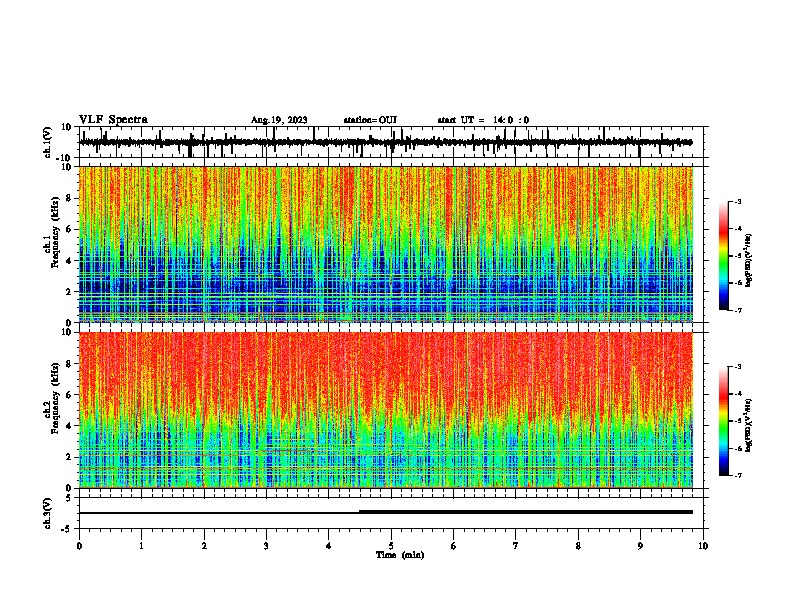Click the ch.1 waveform trace panel
The width and height of the screenshot is (792, 612).
click(391, 142)
